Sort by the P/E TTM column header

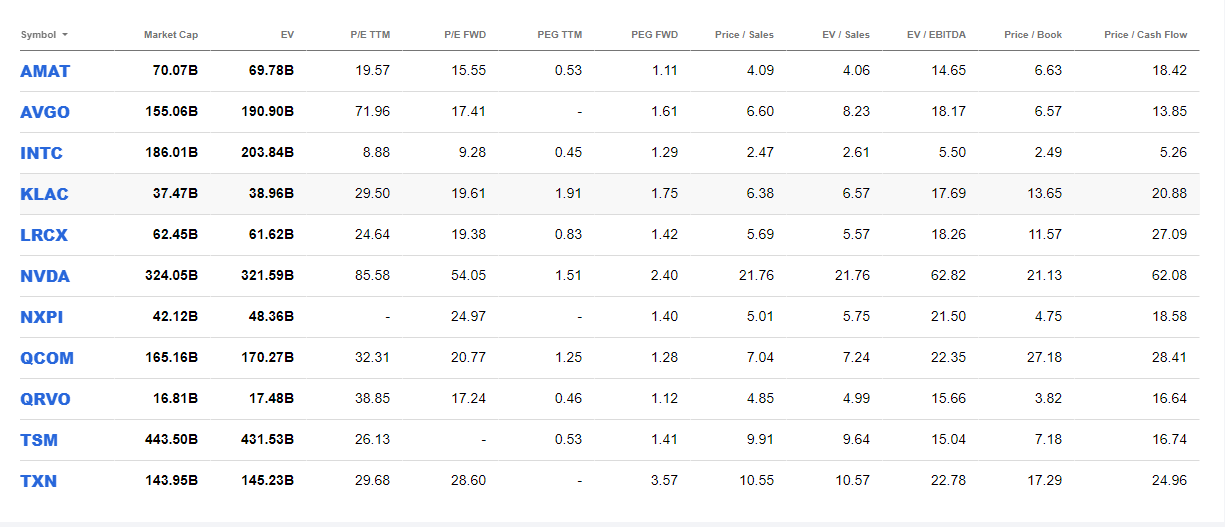click(370, 35)
